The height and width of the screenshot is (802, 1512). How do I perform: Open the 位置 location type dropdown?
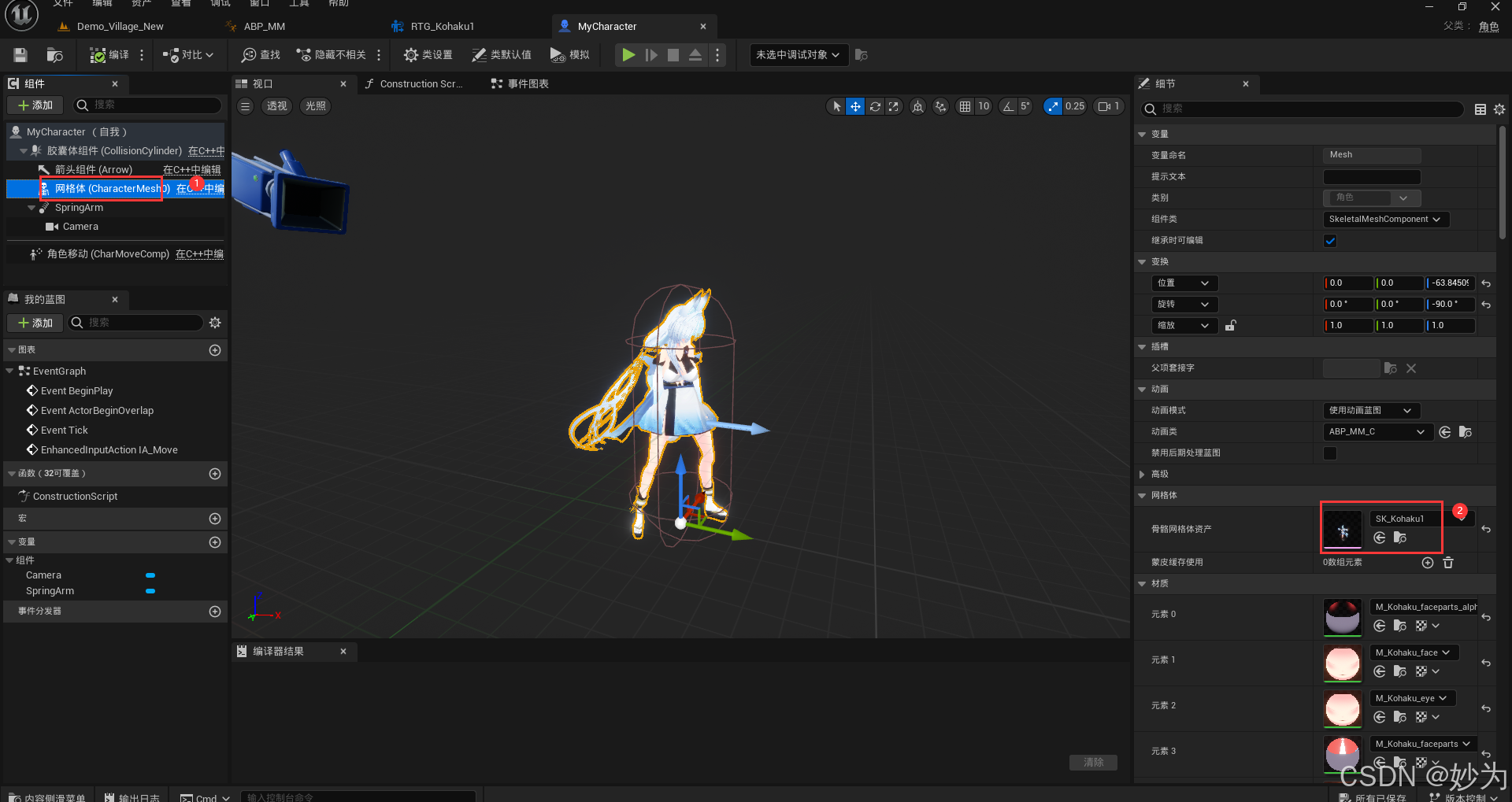1184,283
